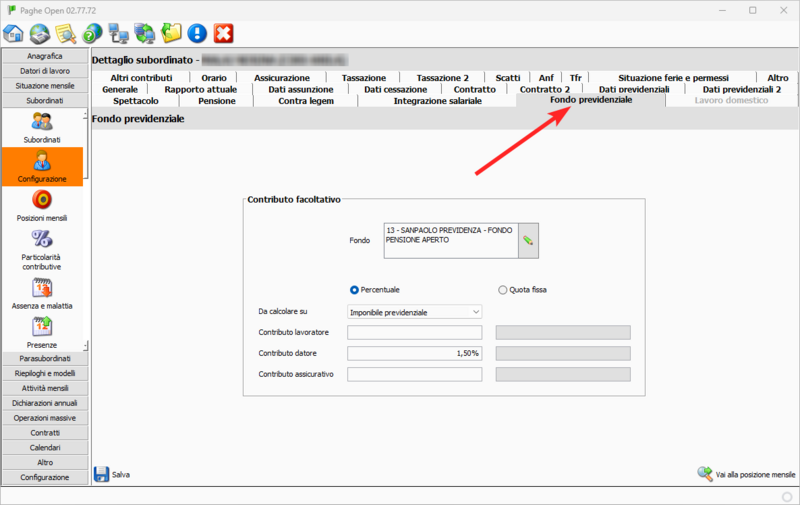Click the green edit icon beside Fondo
Image resolution: width=800 pixels, height=505 pixels.
click(527, 240)
